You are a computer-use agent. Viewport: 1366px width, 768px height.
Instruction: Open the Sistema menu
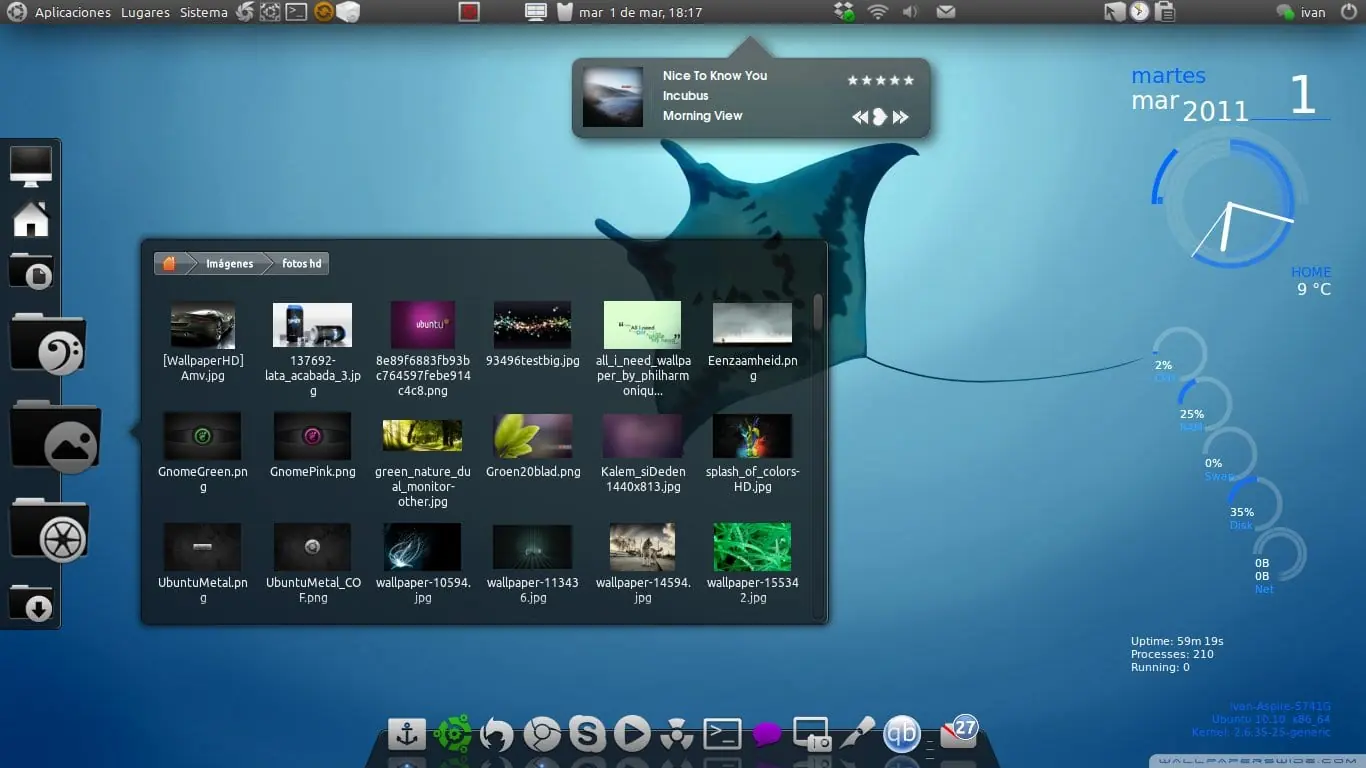pyautogui.click(x=204, y=13)
